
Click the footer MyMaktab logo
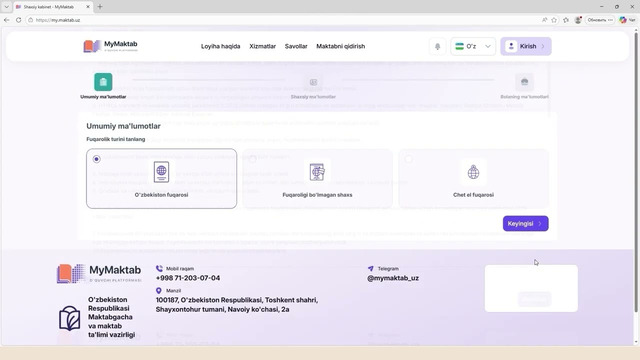99,273
